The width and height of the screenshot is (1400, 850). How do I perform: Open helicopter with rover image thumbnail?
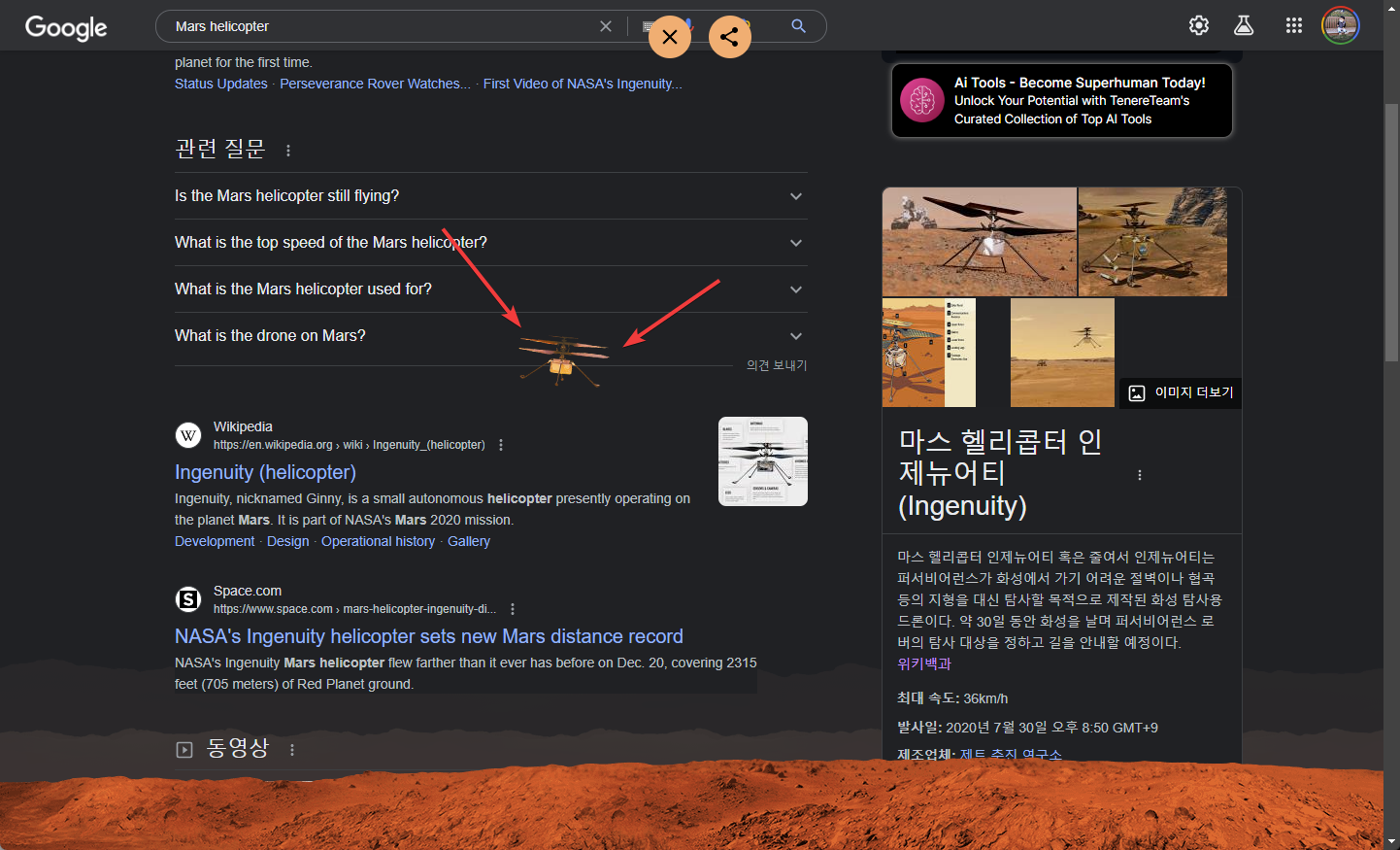[x=980, y=242]
